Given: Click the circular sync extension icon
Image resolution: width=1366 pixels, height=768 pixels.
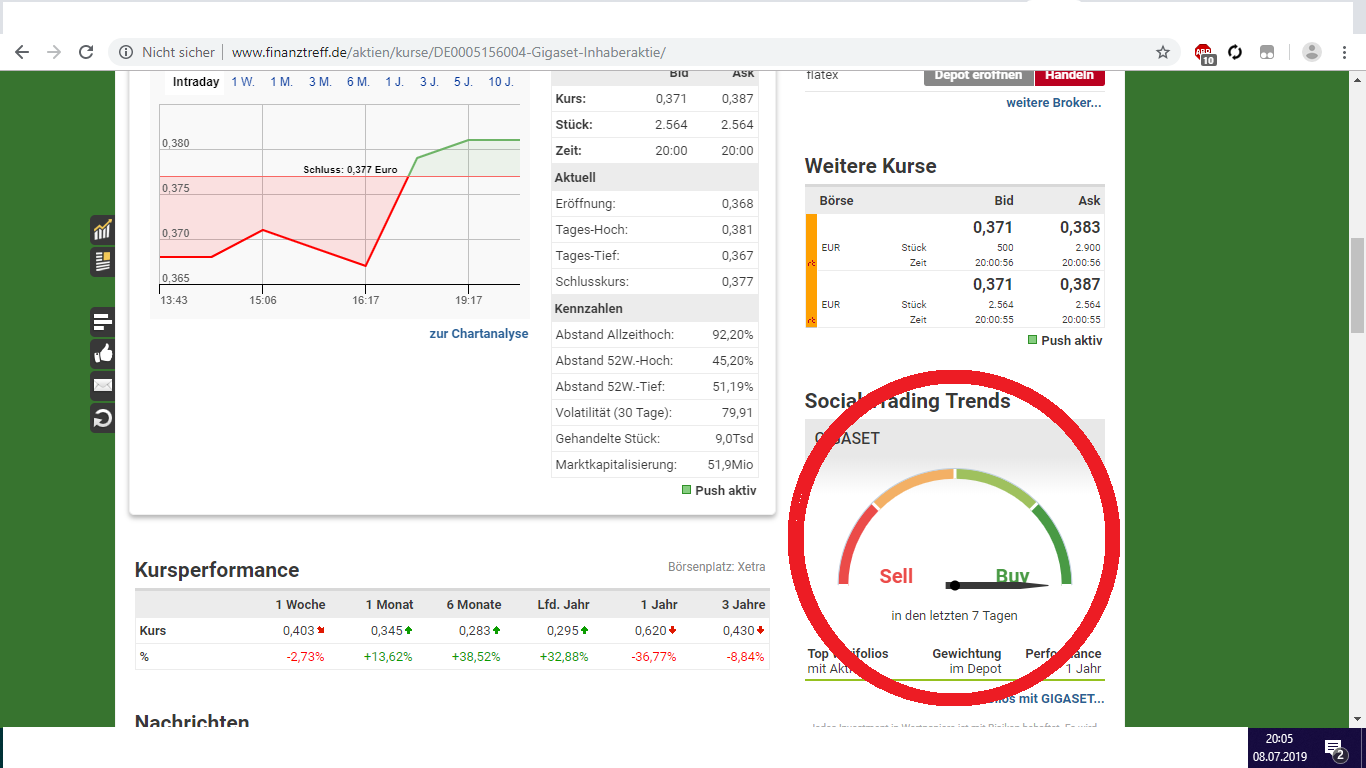Looking at the screenshot, I should coord(1235,52).
